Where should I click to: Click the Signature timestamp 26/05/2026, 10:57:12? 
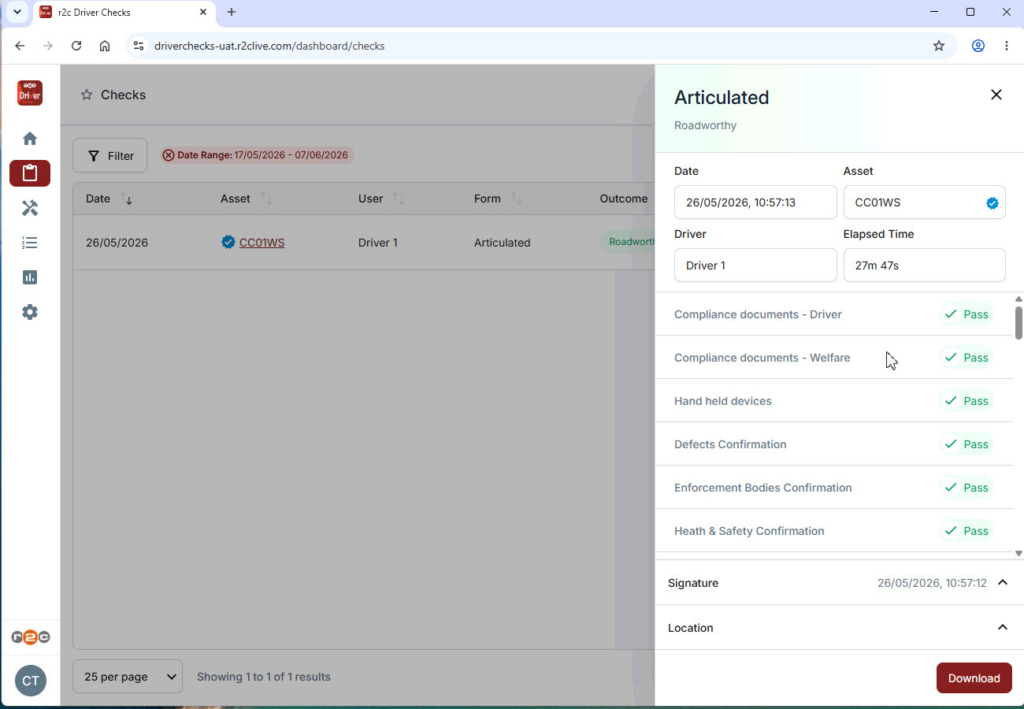tap(932, 583)
